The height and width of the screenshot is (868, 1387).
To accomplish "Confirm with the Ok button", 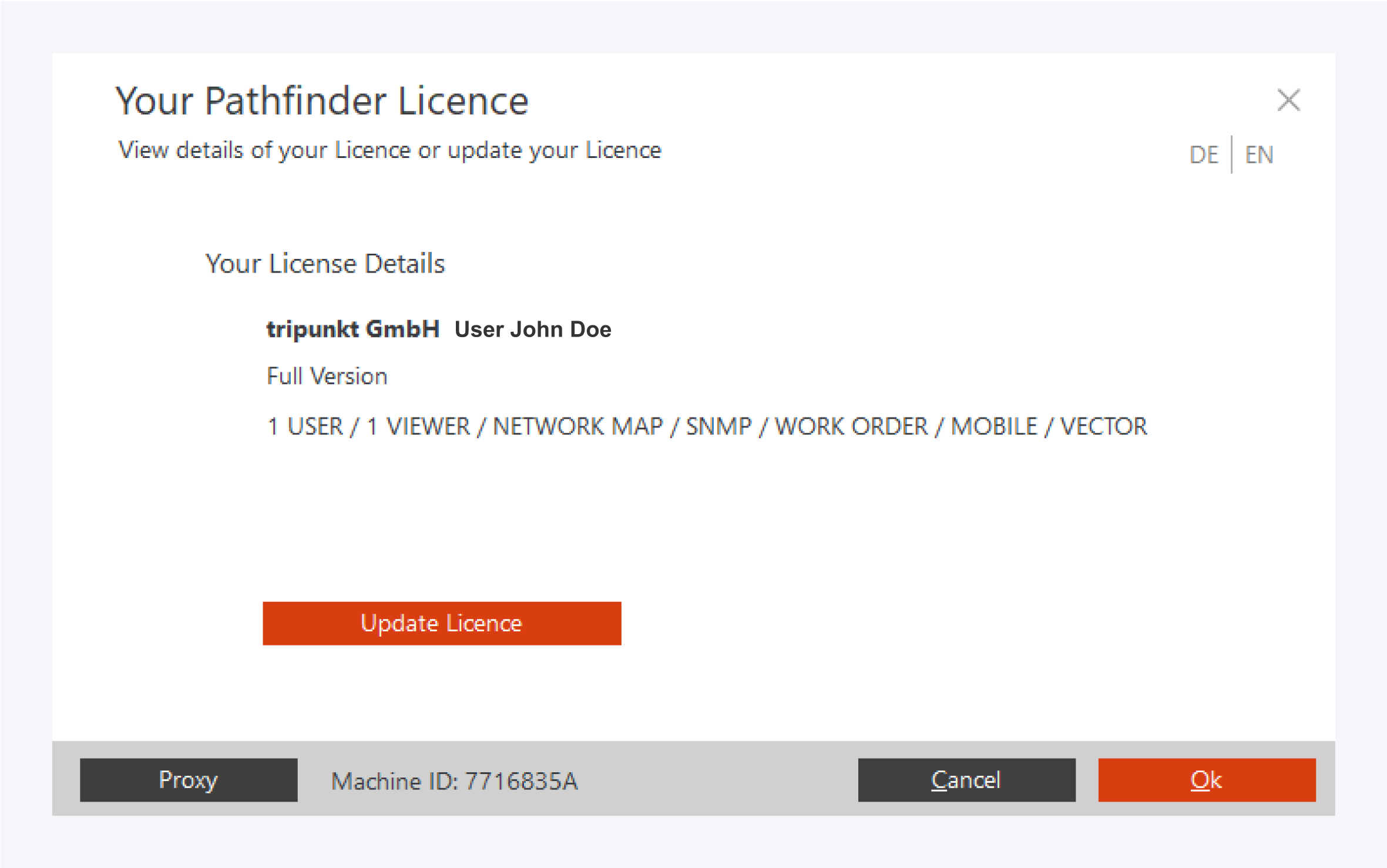I will 1207,780.
